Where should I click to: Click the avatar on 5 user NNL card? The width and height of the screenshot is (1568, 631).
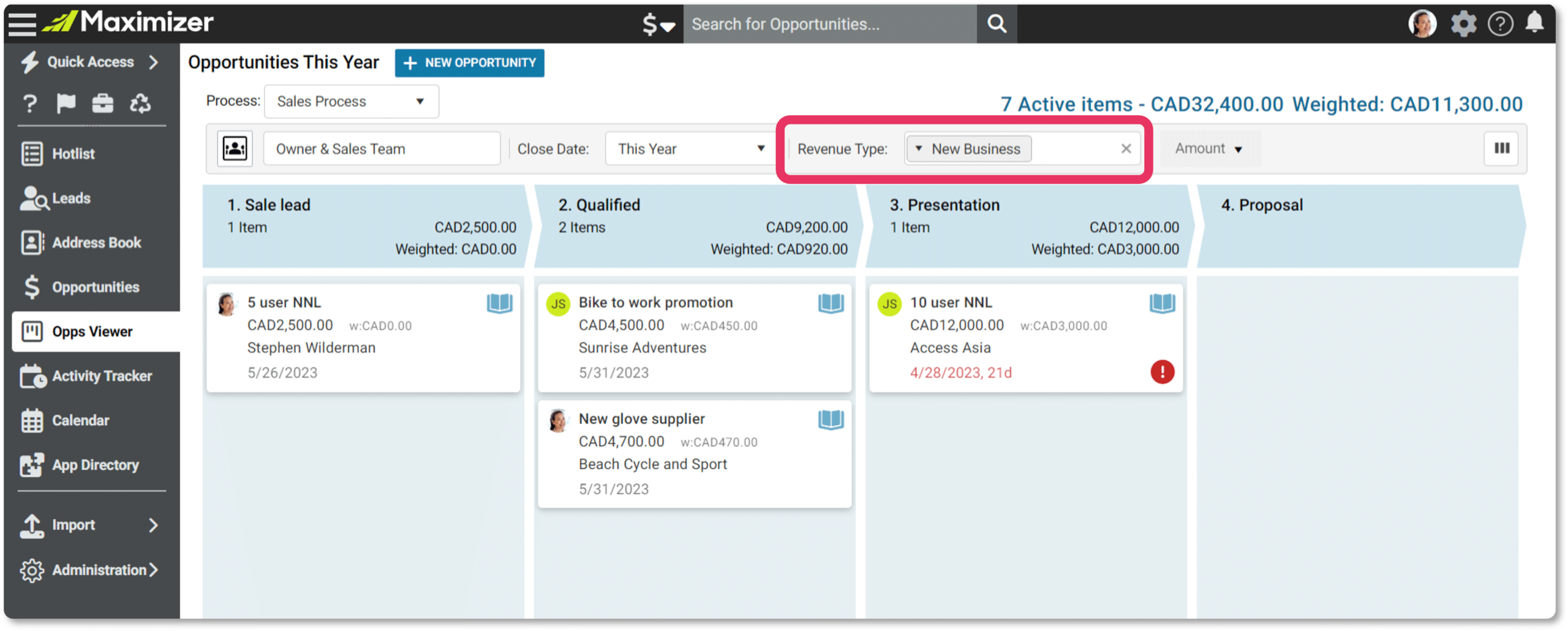(x=227, y=304)
